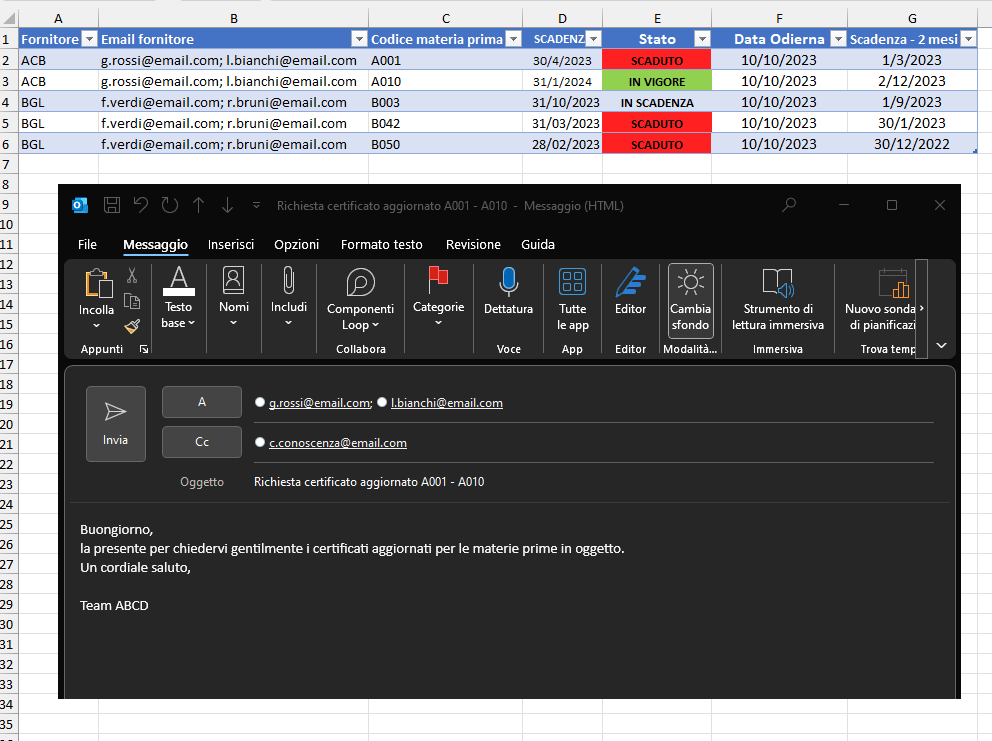Click c.conoscenza@email.com recipient in Cc field
This screenshot has height=741, width=992.
338,443
